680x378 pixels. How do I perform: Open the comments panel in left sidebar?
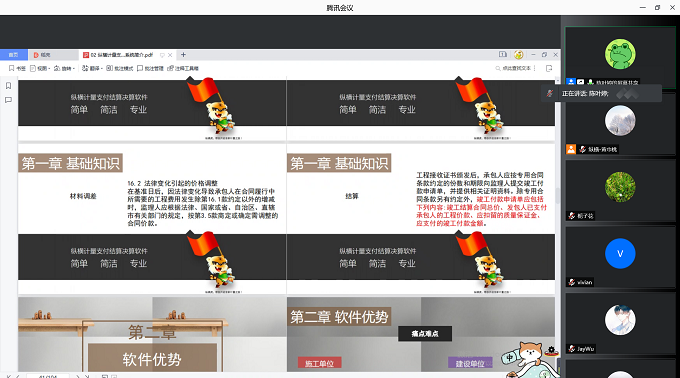click(8, 100)
